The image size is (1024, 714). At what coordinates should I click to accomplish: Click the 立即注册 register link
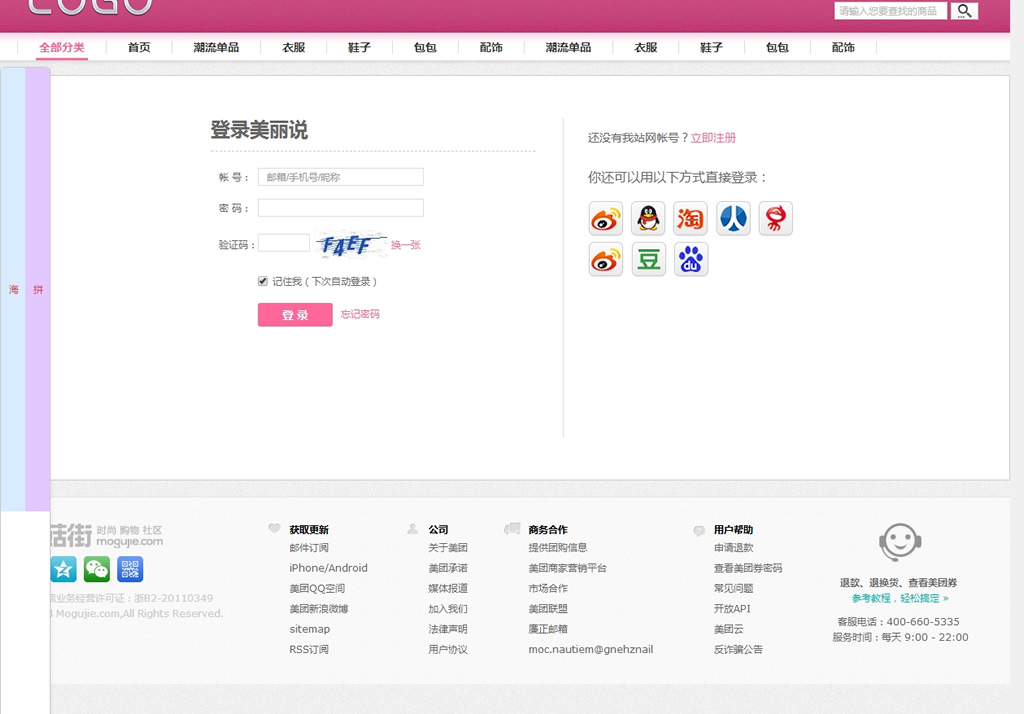(x=713, y=138)
